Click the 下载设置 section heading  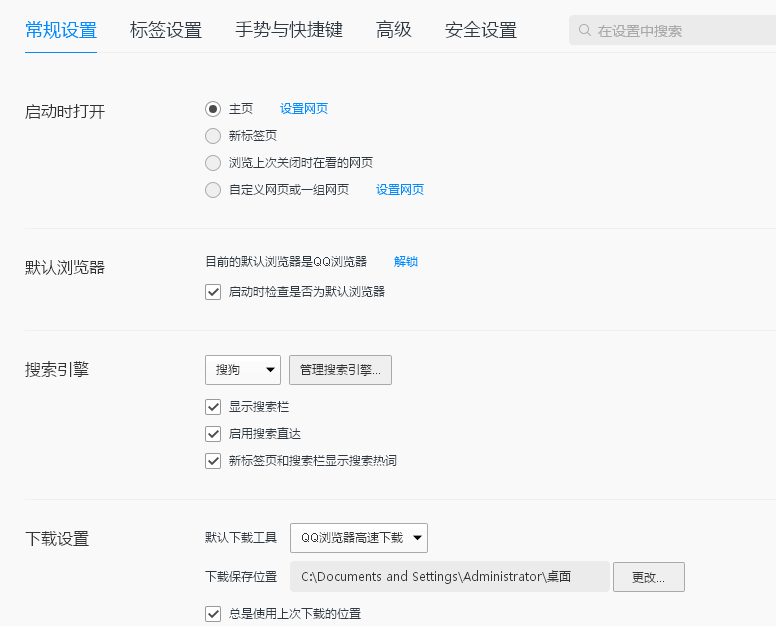pos(57,539)
